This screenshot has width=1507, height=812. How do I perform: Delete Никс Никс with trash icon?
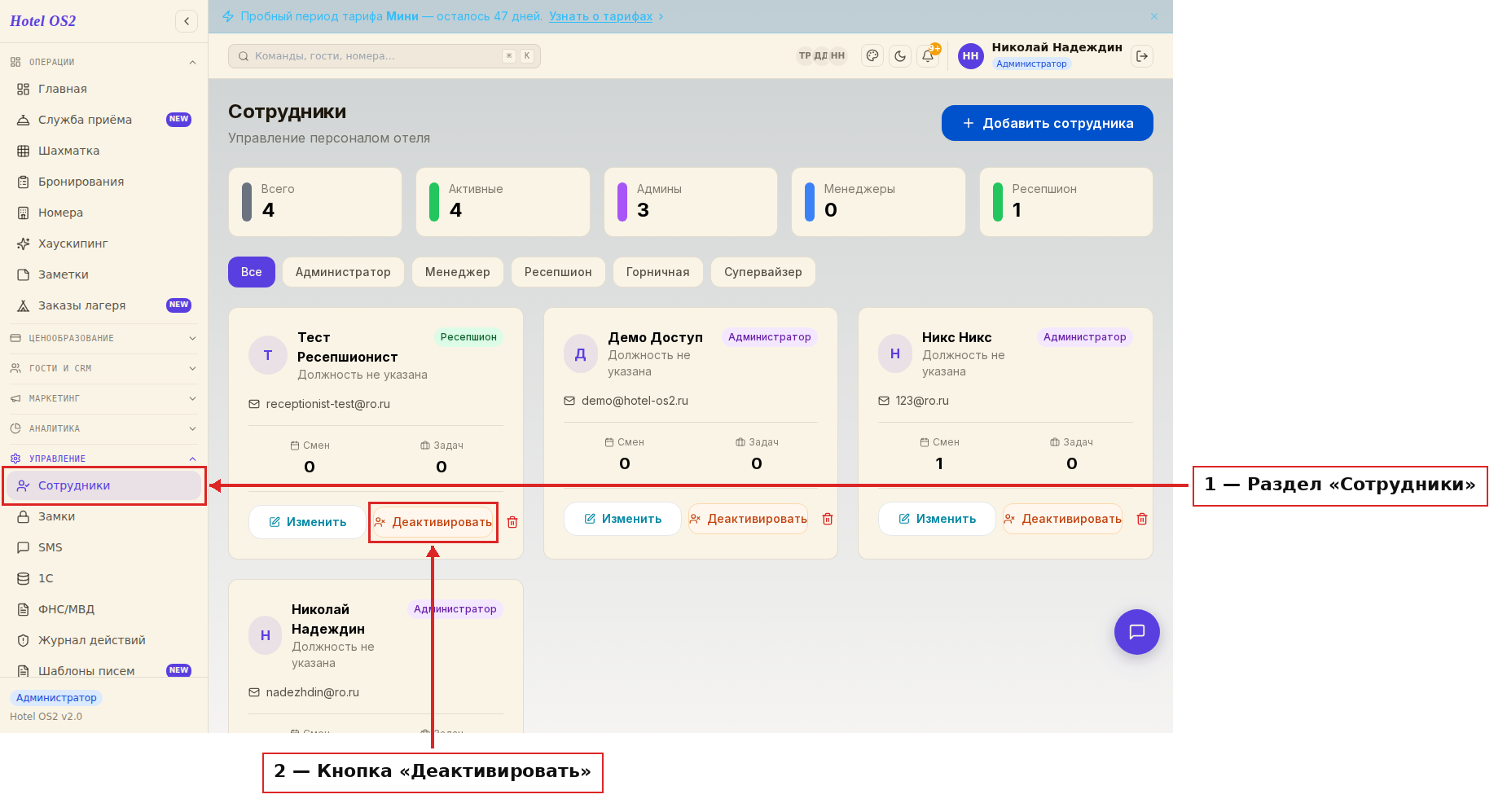[x=1142, y=519]
